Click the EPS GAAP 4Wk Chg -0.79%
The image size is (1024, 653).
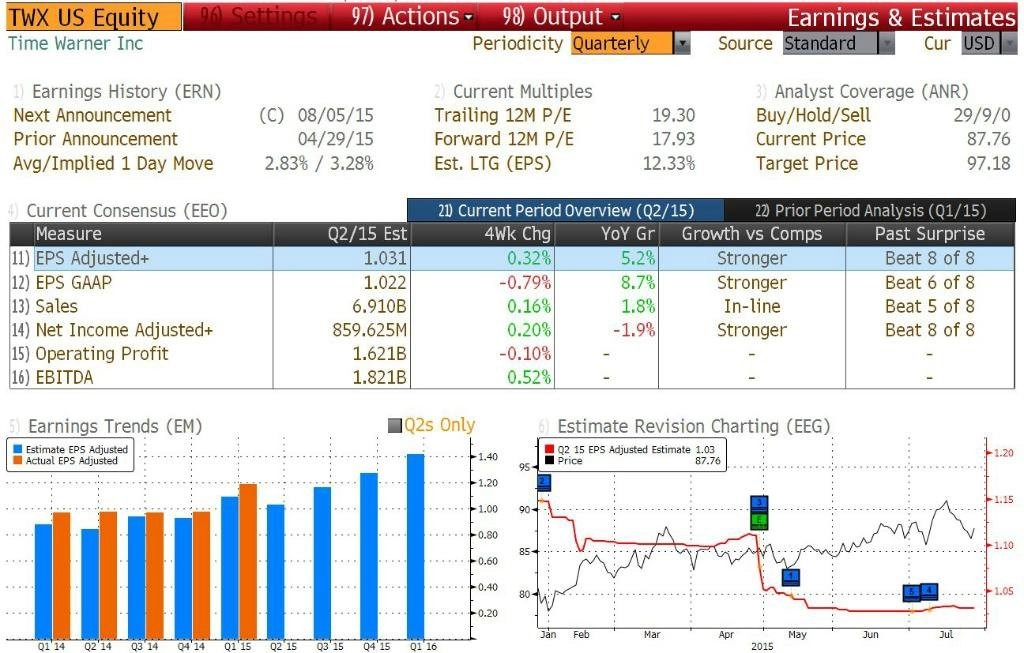525,283
